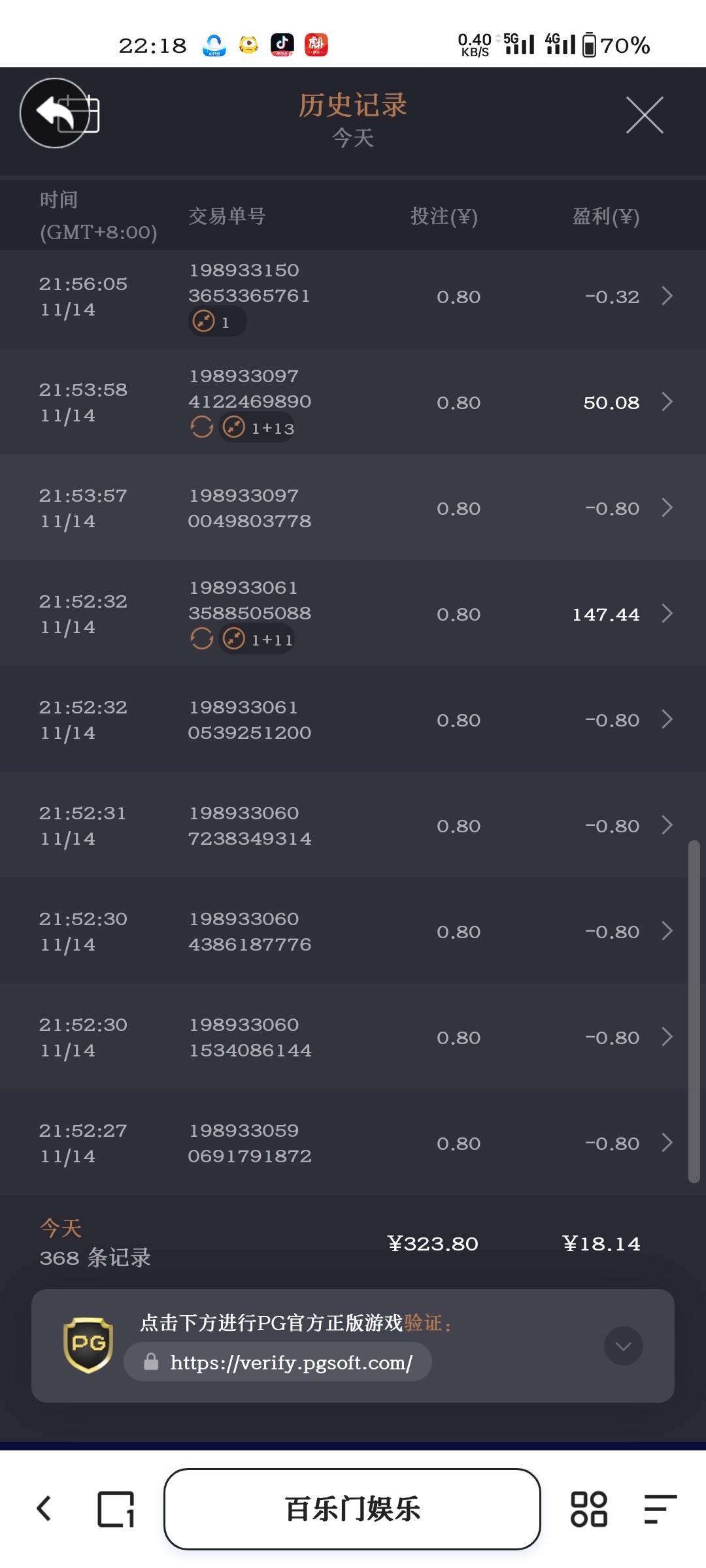Expand the PG verification dropdown chevron

coord(623,1346)
